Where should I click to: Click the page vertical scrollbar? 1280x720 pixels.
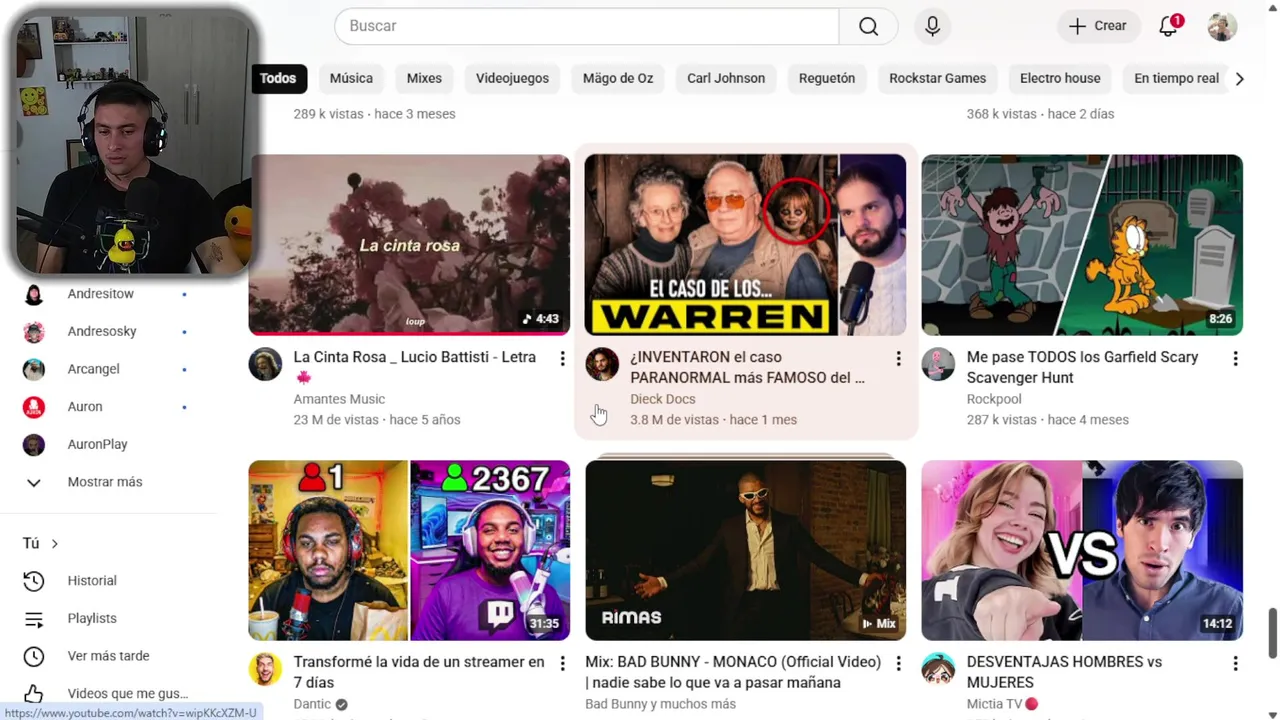1273,634
